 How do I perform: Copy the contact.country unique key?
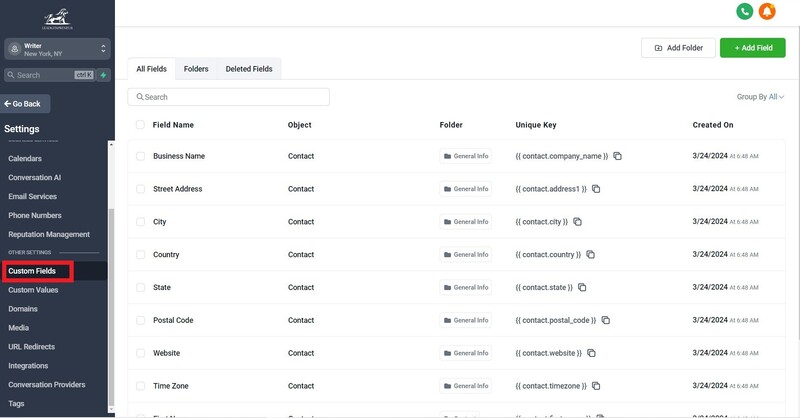590,254
